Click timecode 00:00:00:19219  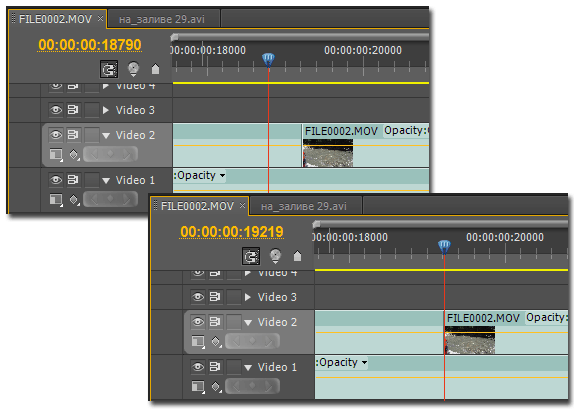click(232, 232)
